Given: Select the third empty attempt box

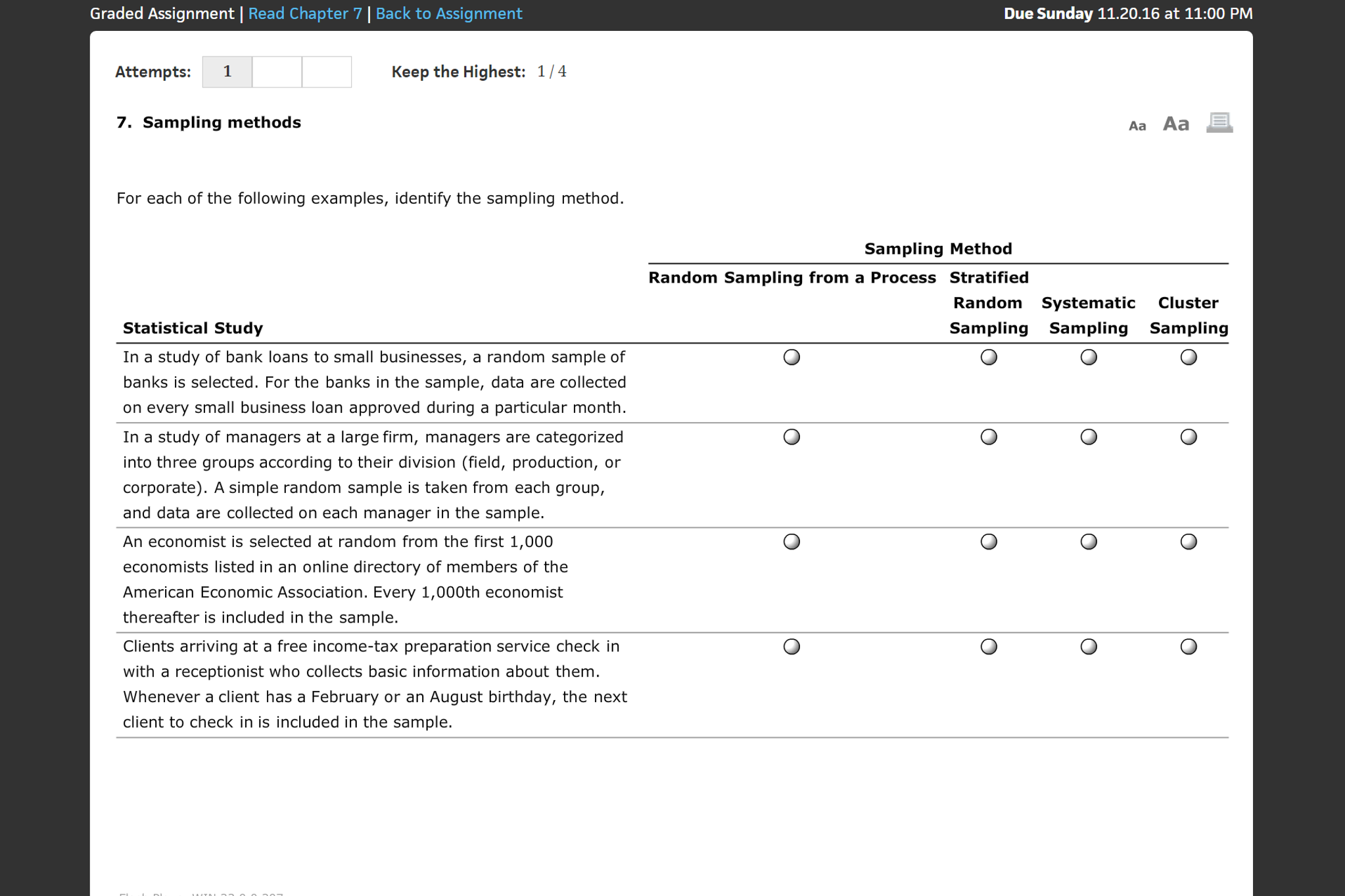Looking at the screenshot, I should coord(327,72).
